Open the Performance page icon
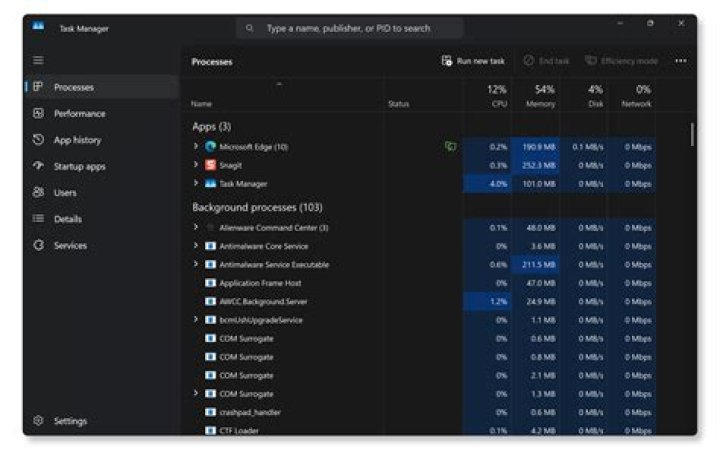Screen dimensions: 720x450 pos(38,114)
